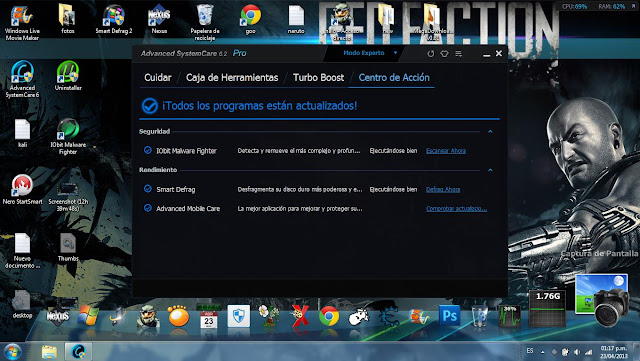Go to the Turbo Boost tab
Image resolution: width=640 pixels, height=361 pixels.
(x=318, y=78)
